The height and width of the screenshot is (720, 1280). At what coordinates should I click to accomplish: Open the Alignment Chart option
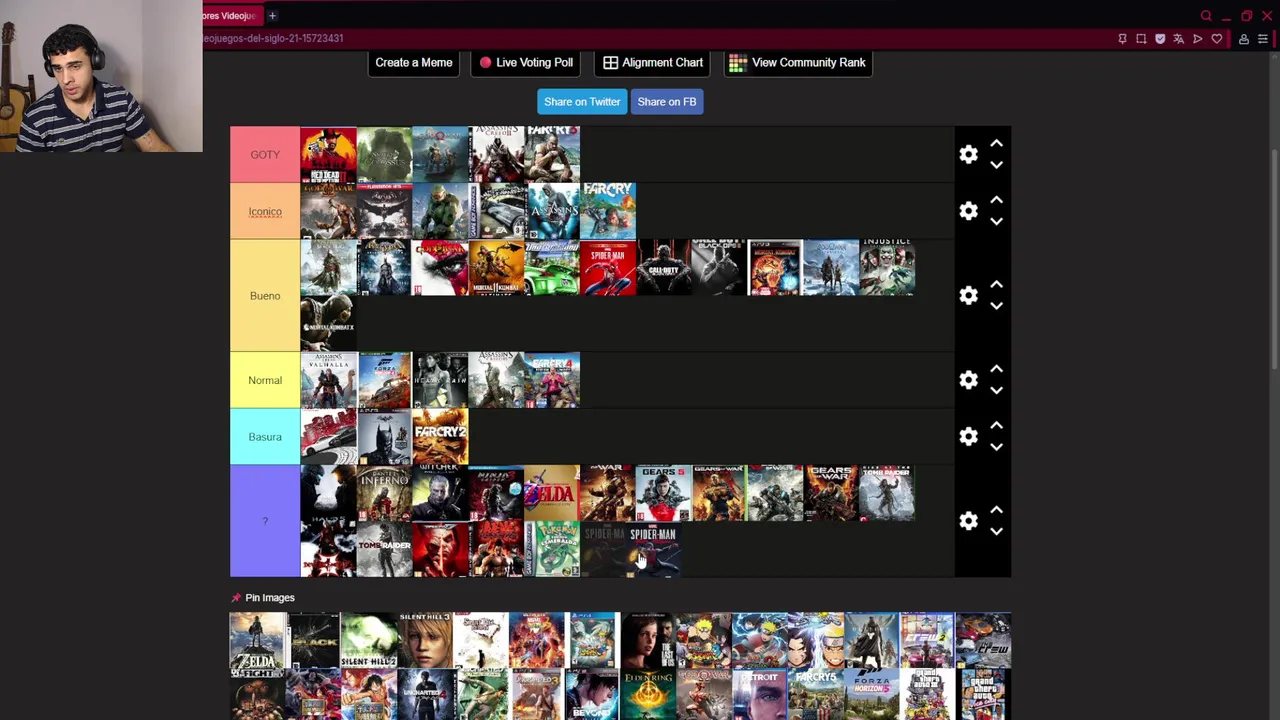[653, 62]
